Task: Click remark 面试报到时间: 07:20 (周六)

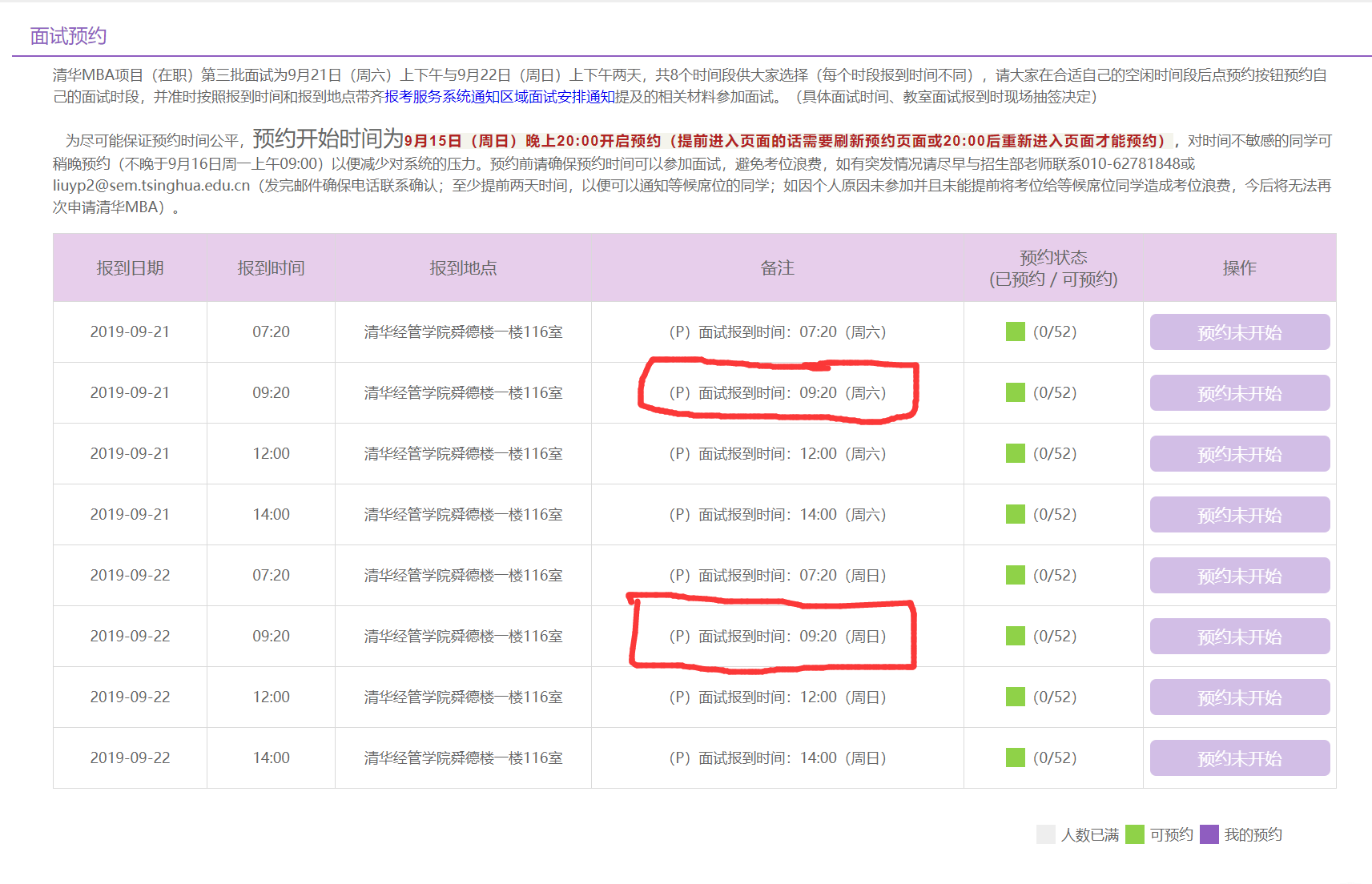Action: (777, 331)
